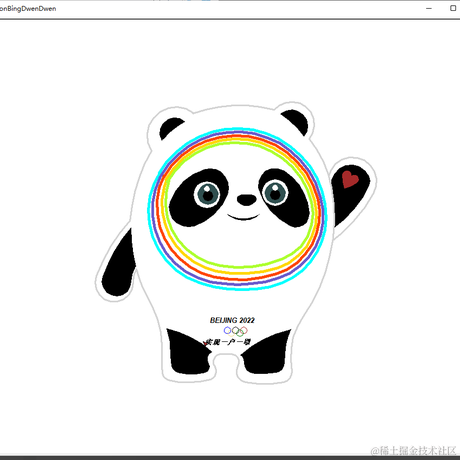Click the Olympic rings emblem
The height and width of the screenshot is (460, 460).
click(236, 331)
